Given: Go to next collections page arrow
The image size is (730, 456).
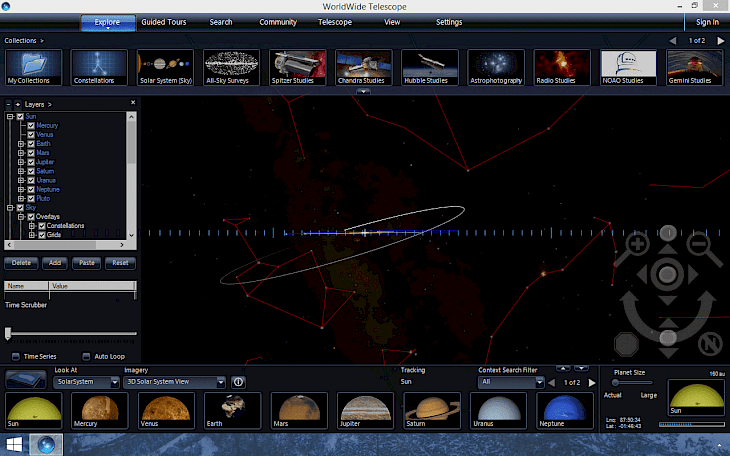Looking at the screenshot, I should pyautogui.click(x=721, y=41).
